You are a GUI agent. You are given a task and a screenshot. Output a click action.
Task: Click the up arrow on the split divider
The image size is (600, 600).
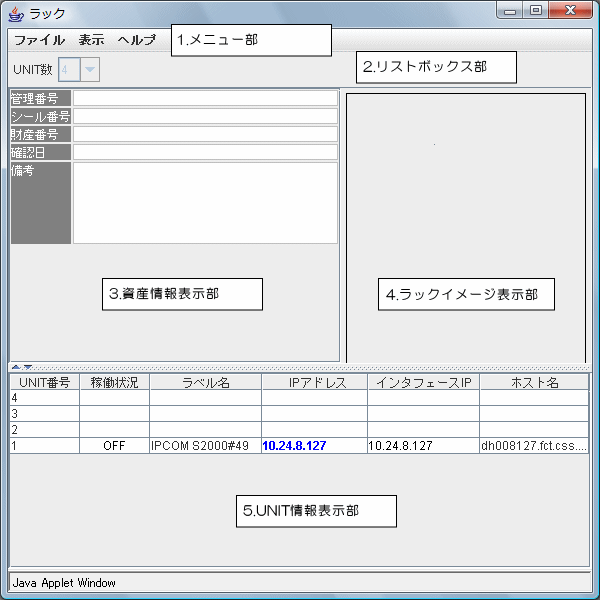16,367
